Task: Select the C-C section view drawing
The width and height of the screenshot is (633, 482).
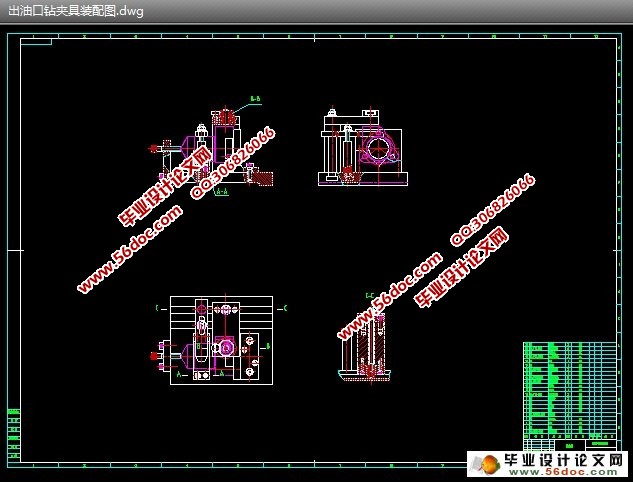Action: pos(370,340)
